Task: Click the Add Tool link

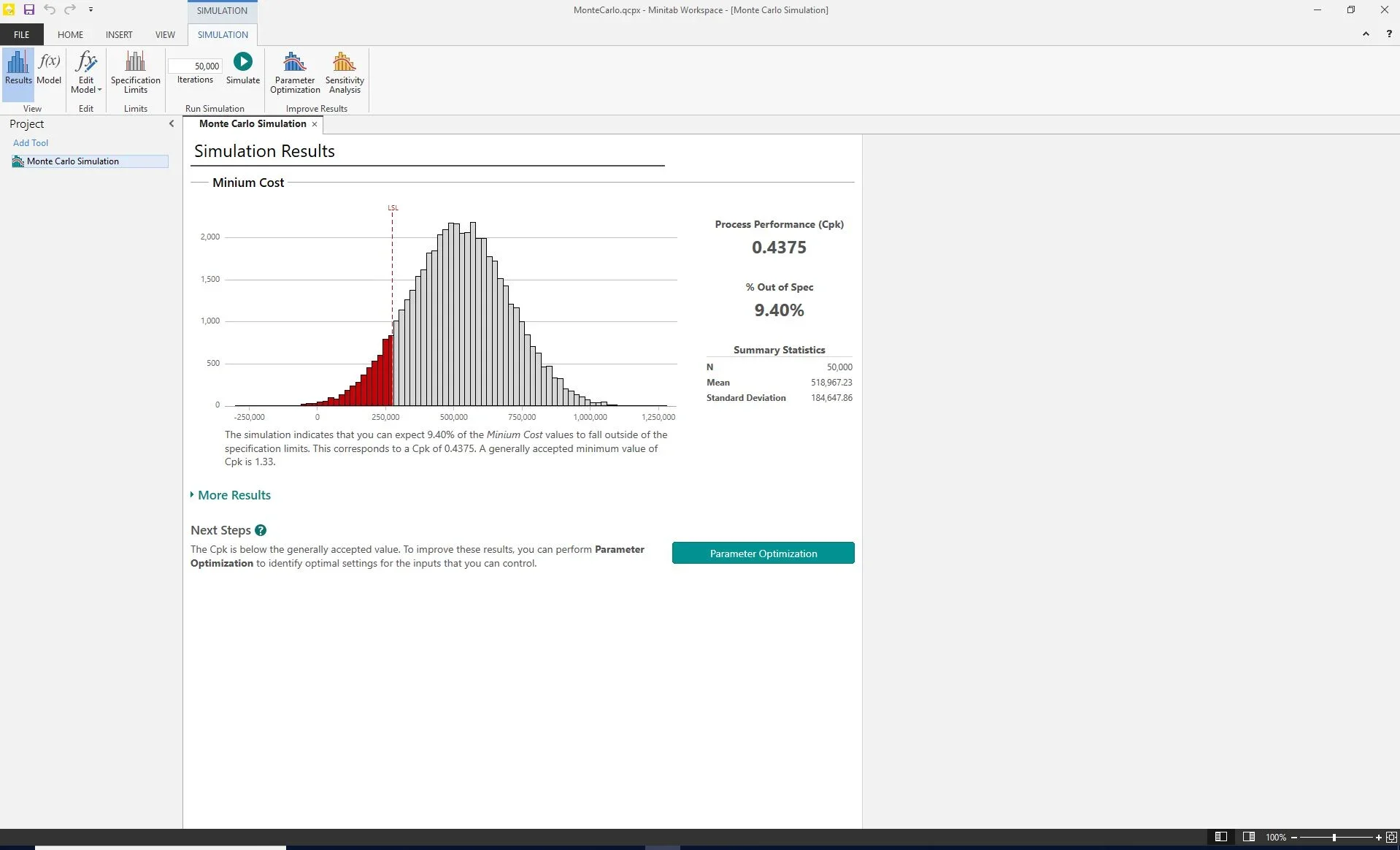Action: 31,142
